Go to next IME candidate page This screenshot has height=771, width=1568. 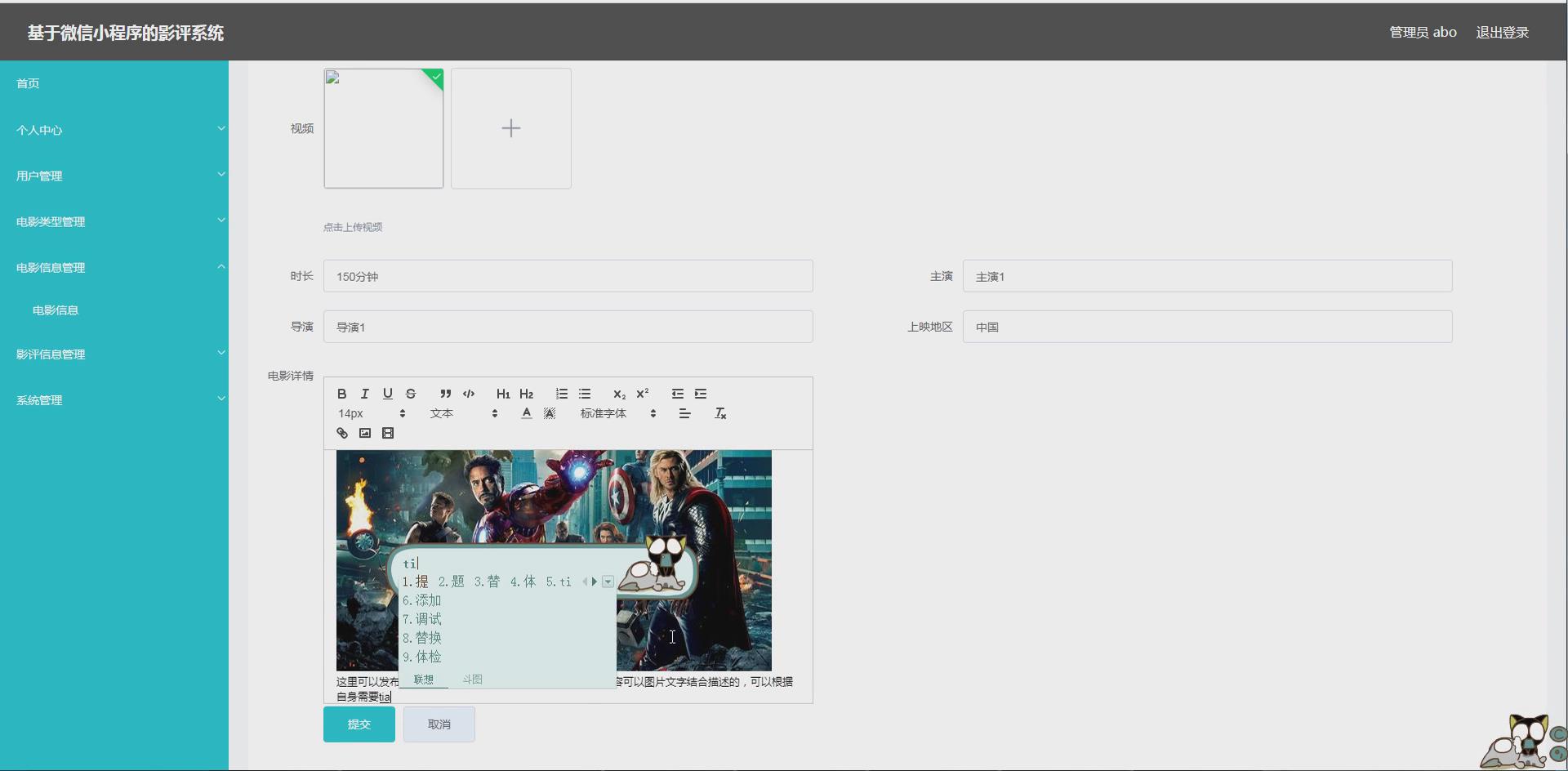[595, 582]
